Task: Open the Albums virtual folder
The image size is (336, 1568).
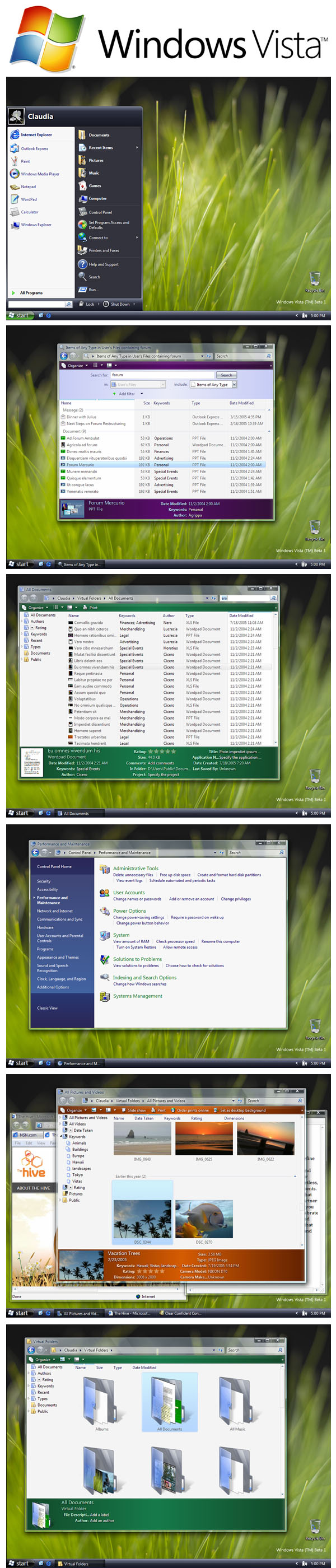Action: coord(102,1401)
